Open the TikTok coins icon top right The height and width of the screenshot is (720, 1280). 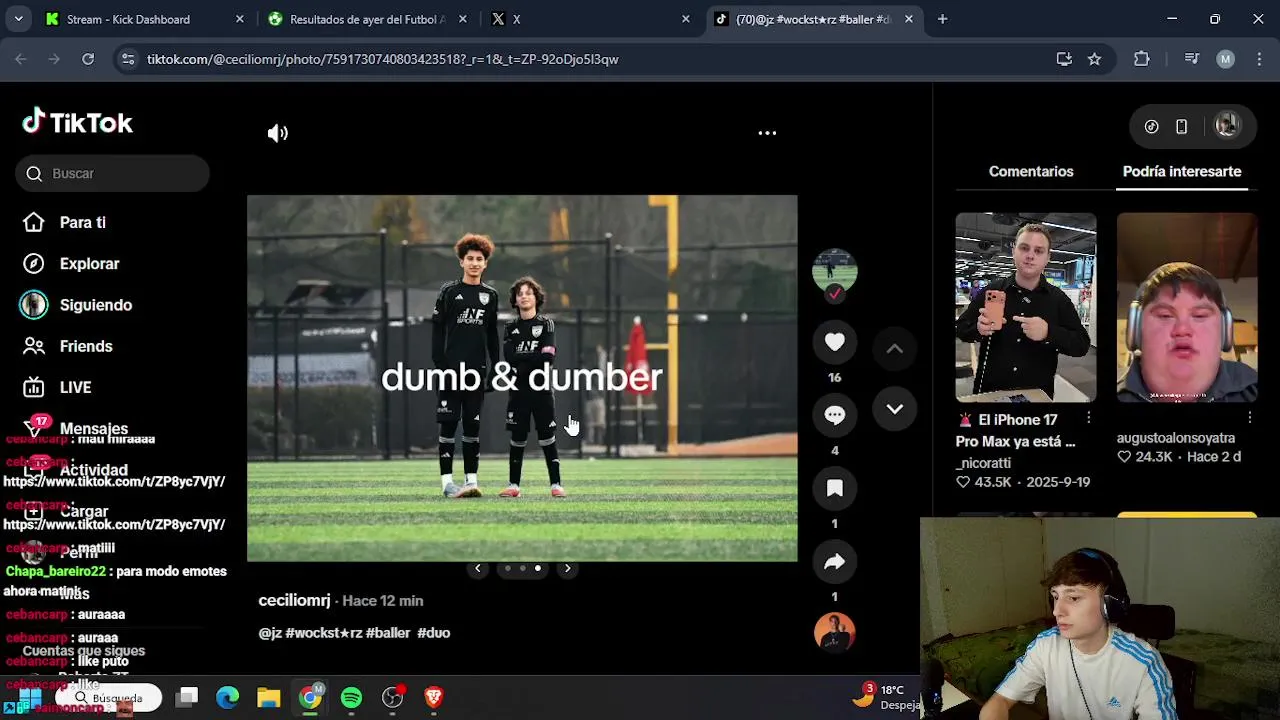[x=1152, y=127]
